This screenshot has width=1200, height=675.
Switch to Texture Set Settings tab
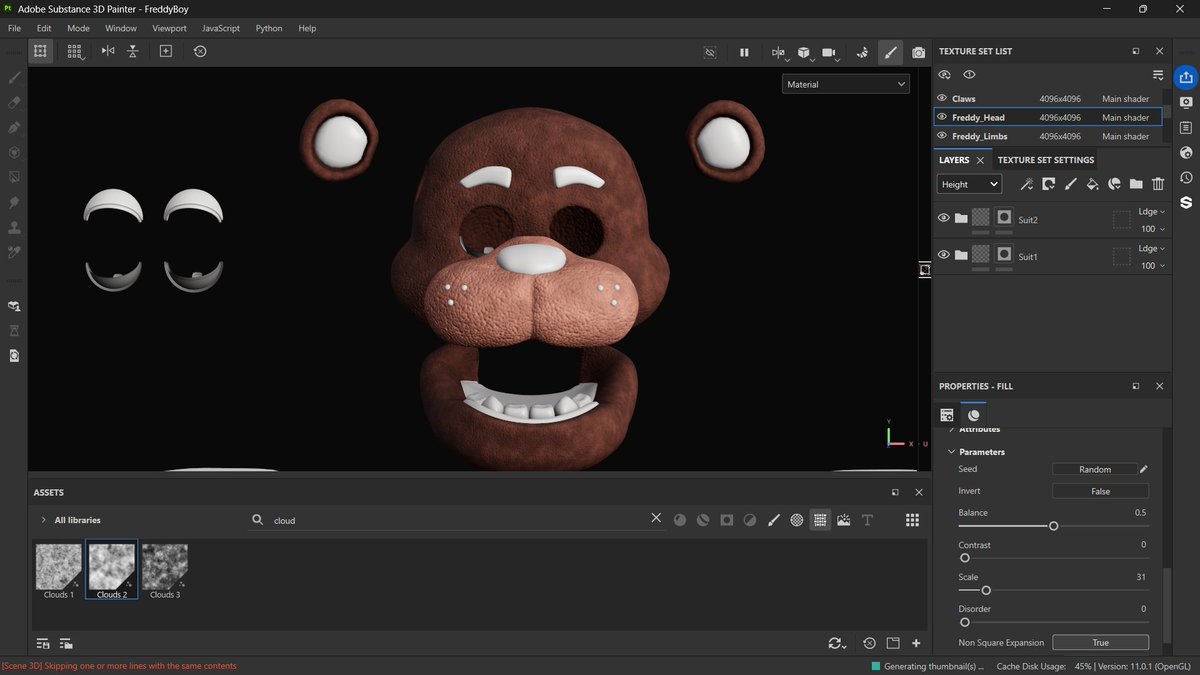1046,160
